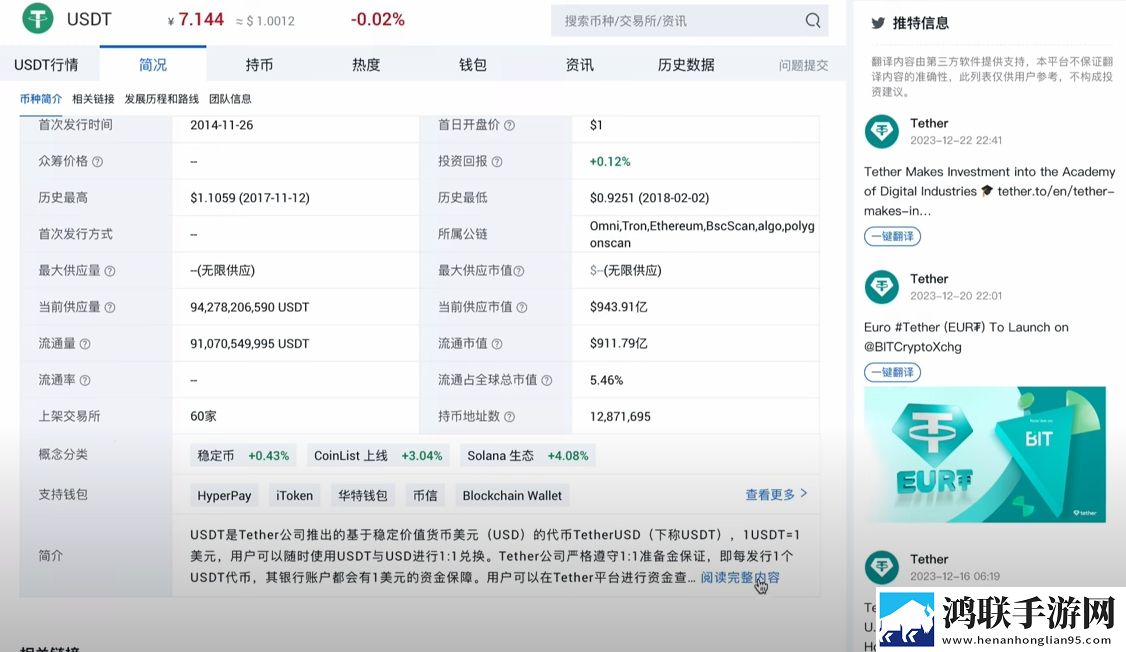Click the 查看更多 chevron arrow
Viewport: 1126px width, 652px height.
coord(804,493)
